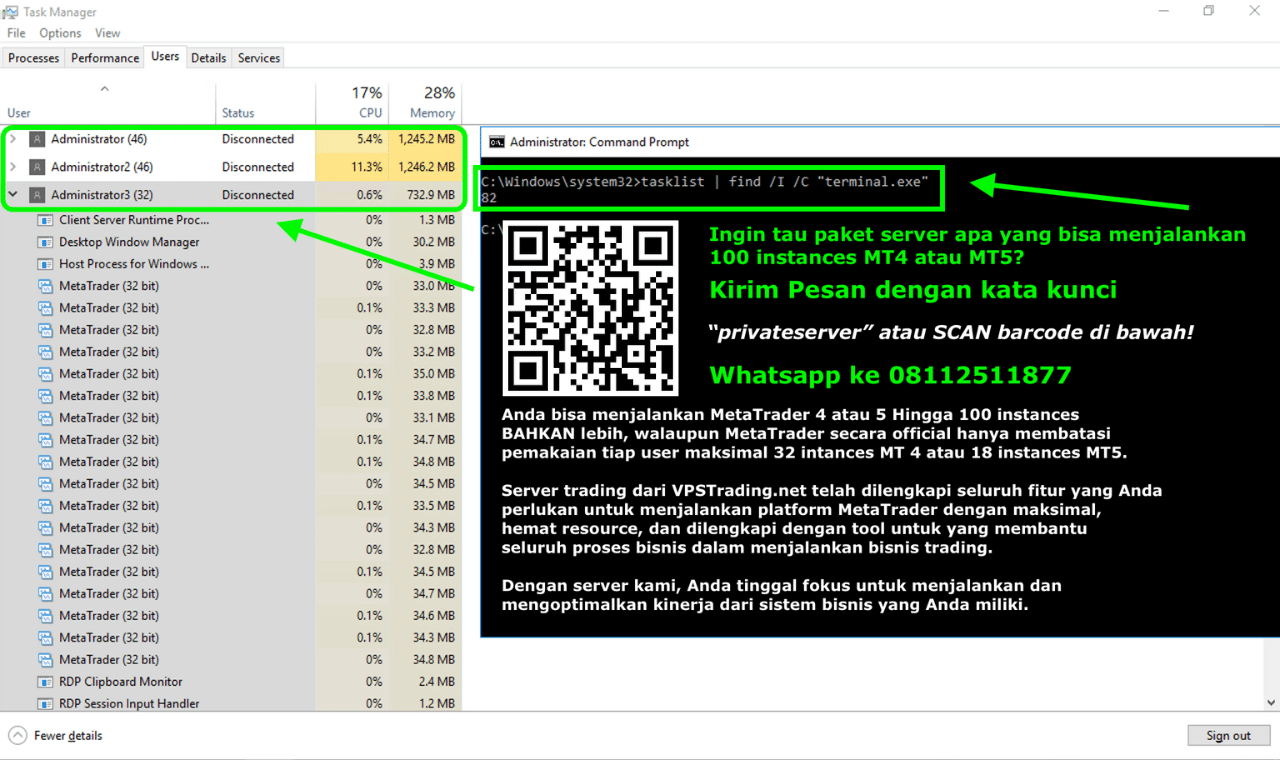Screen dimensions: 1280x760
Task: Click the Desktop Window Manager process icon
Action: [45, 242]
